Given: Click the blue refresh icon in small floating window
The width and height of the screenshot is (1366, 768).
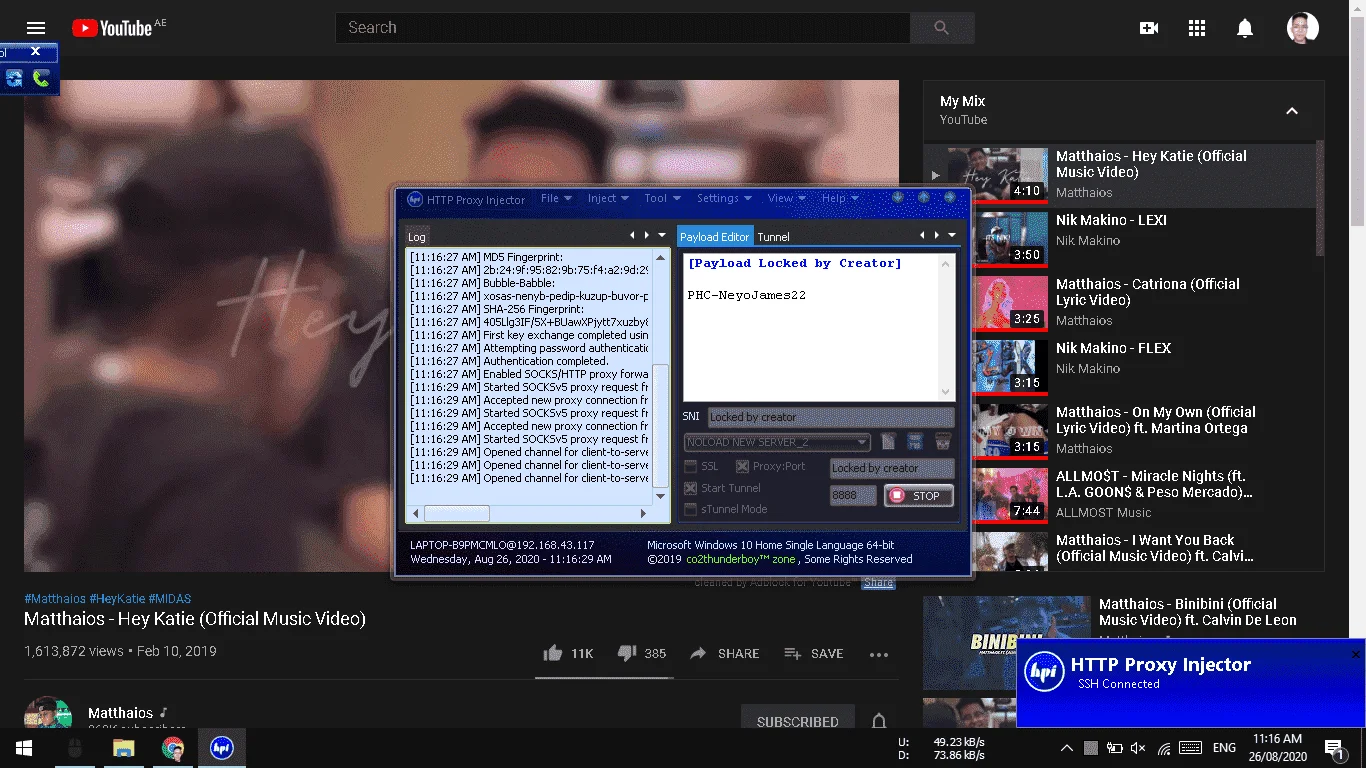Looking at the screenshot, I should (14, 78).
